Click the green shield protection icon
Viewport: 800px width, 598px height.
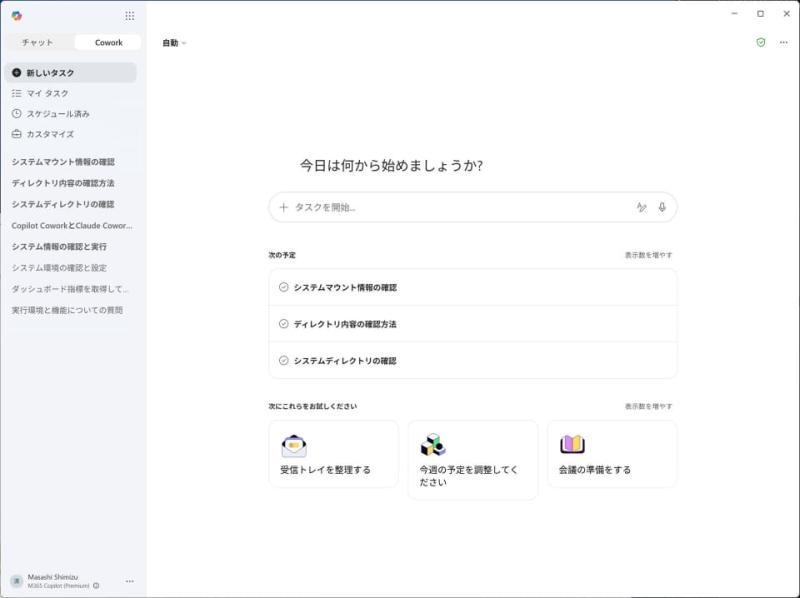[x=761, y=42]
